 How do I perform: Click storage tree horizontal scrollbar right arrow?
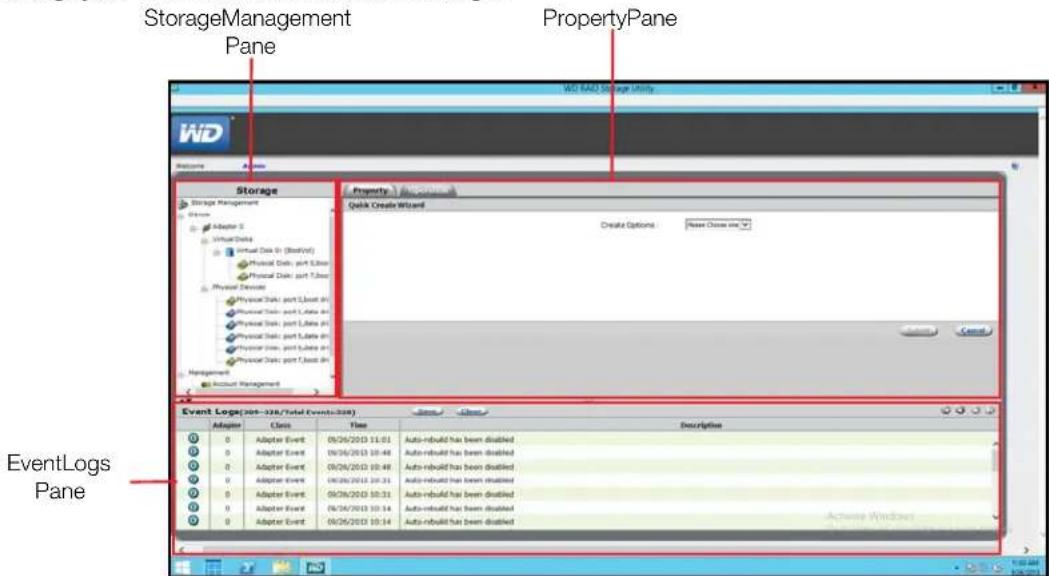click(x=316, y=391)
